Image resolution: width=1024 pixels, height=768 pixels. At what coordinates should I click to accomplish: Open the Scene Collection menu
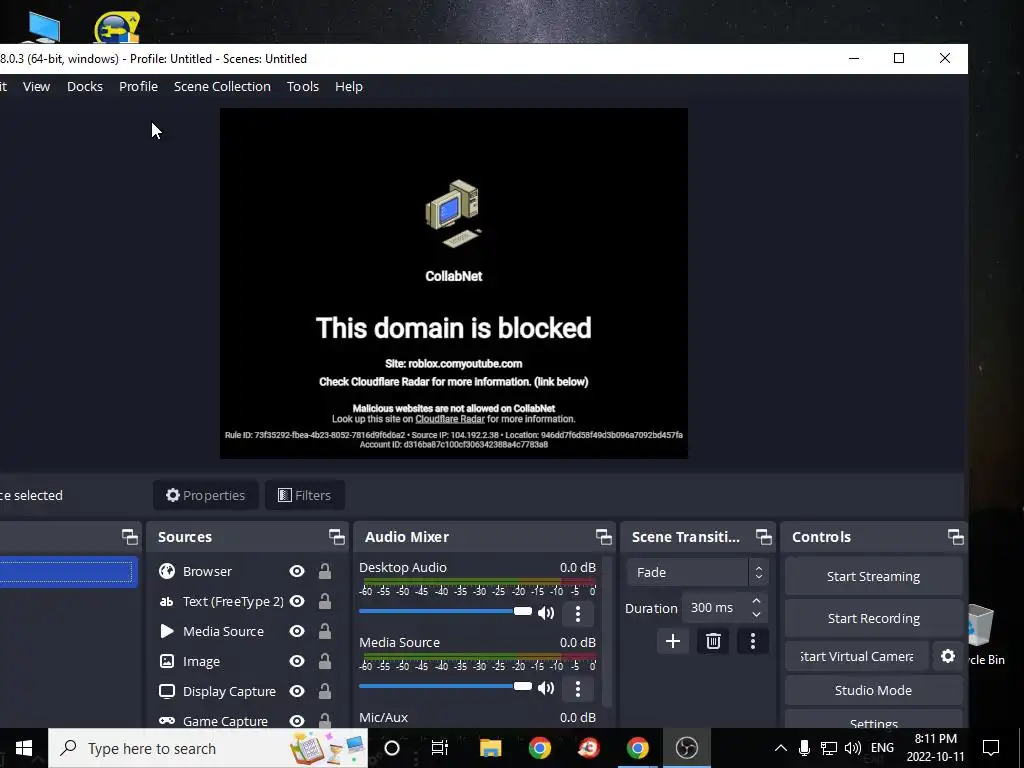coord(222,86)
